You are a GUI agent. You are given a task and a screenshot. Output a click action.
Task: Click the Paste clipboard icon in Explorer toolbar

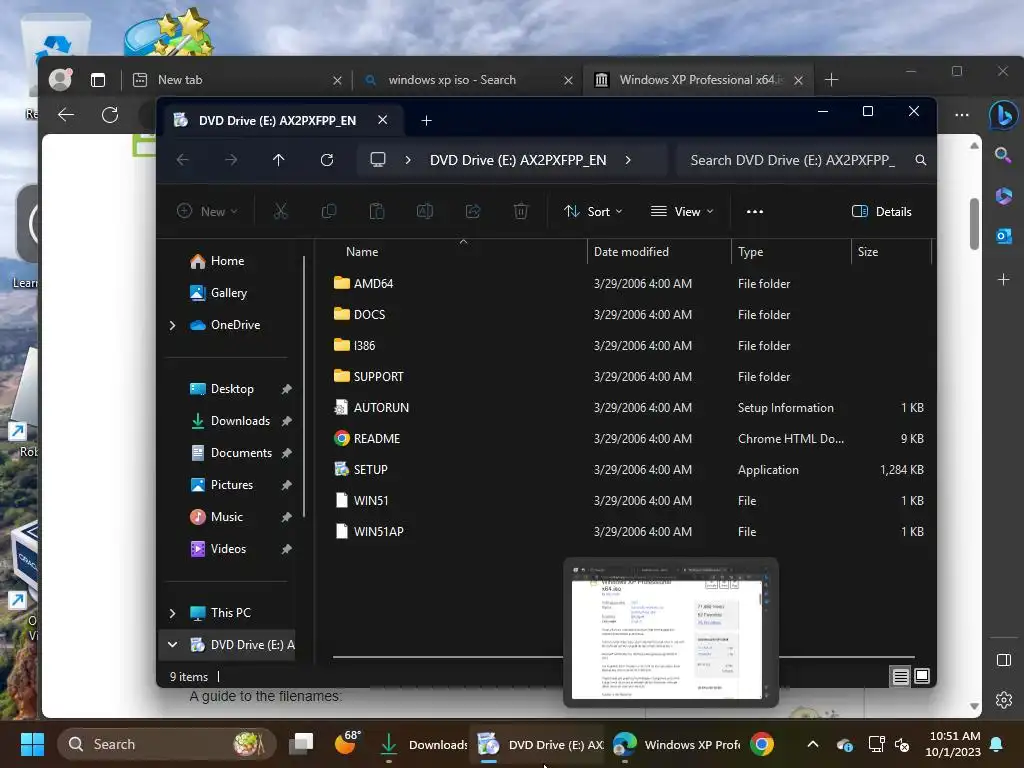click(377, 211)
